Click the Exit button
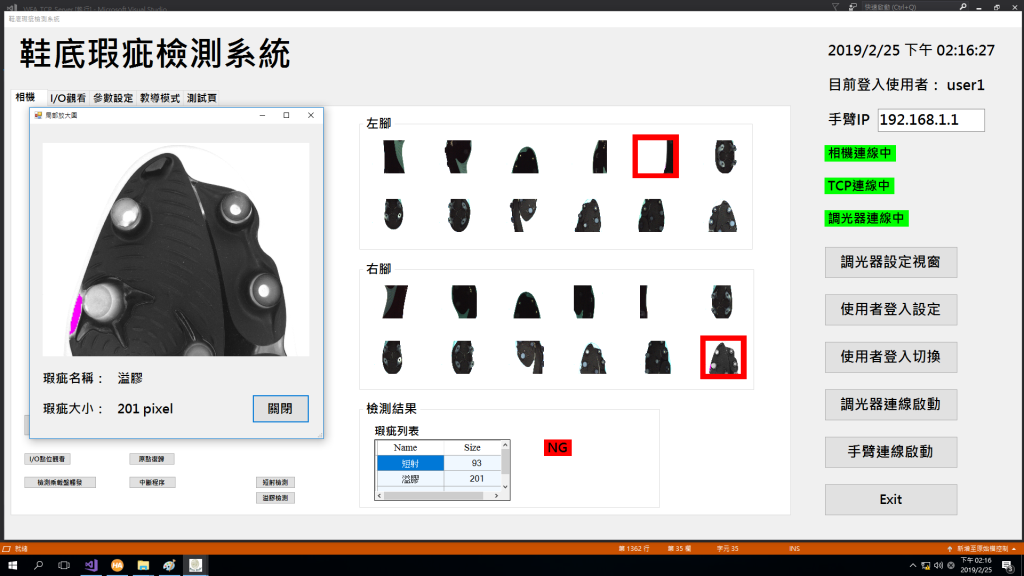 tap(890, 499)
